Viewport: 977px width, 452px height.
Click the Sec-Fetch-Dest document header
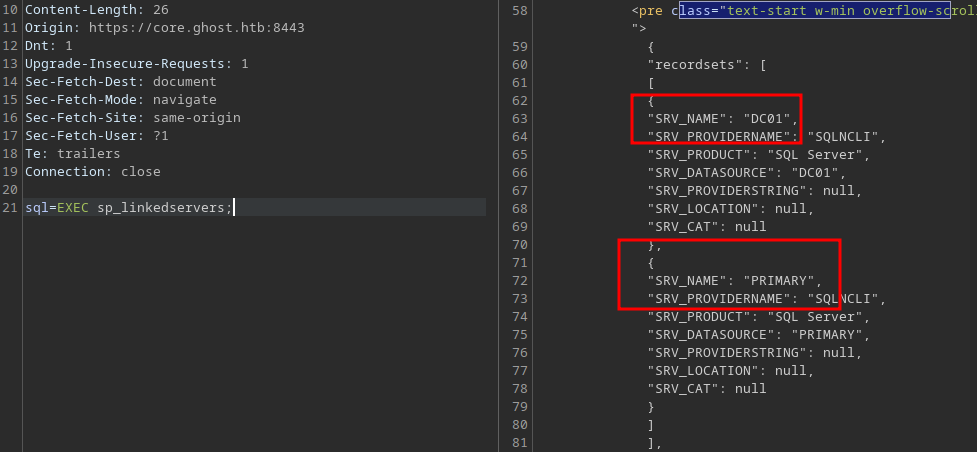pos(120,82)
